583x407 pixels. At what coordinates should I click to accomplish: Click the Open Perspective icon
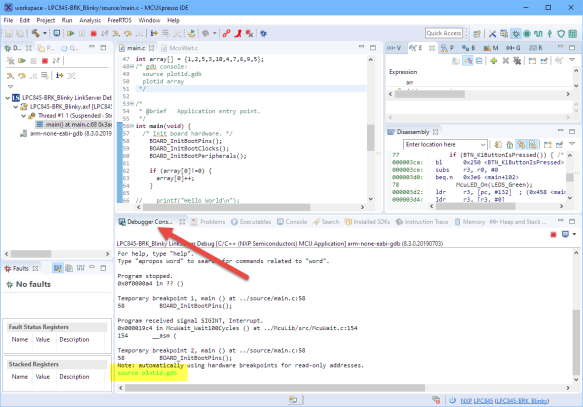477,34
